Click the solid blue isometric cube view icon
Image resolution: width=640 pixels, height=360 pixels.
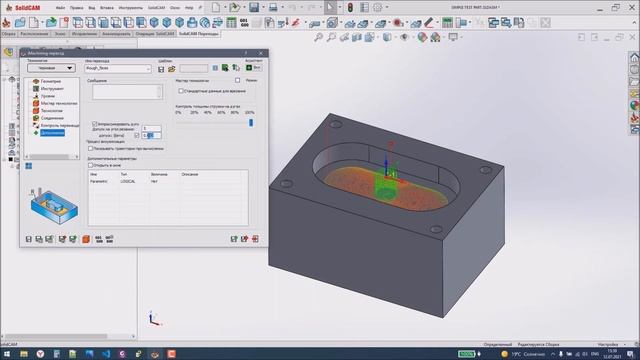[x=154, y=23]
